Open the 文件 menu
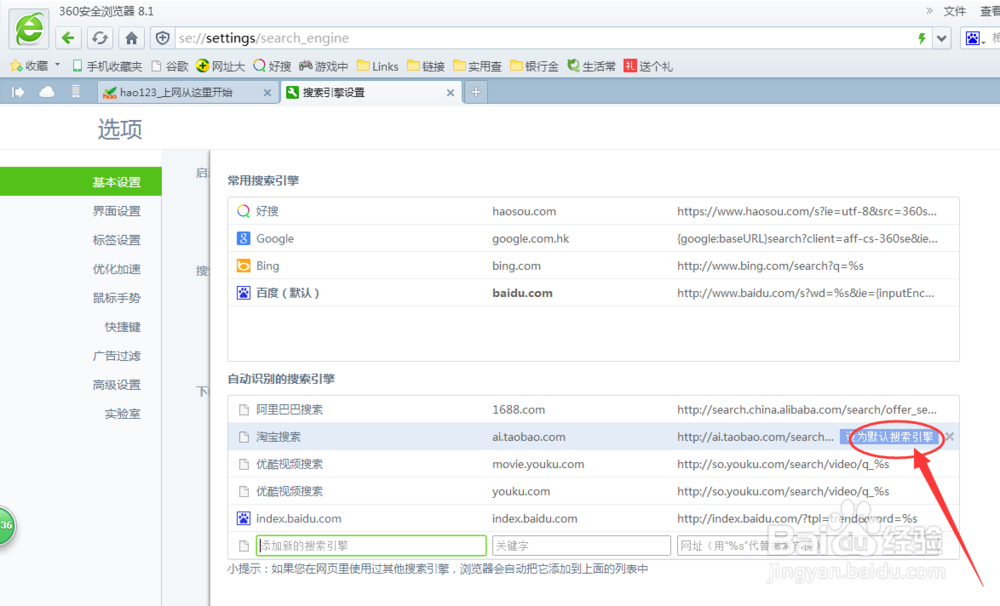The height and width of the screenshot is (606, 1000). tap(955, 11)
